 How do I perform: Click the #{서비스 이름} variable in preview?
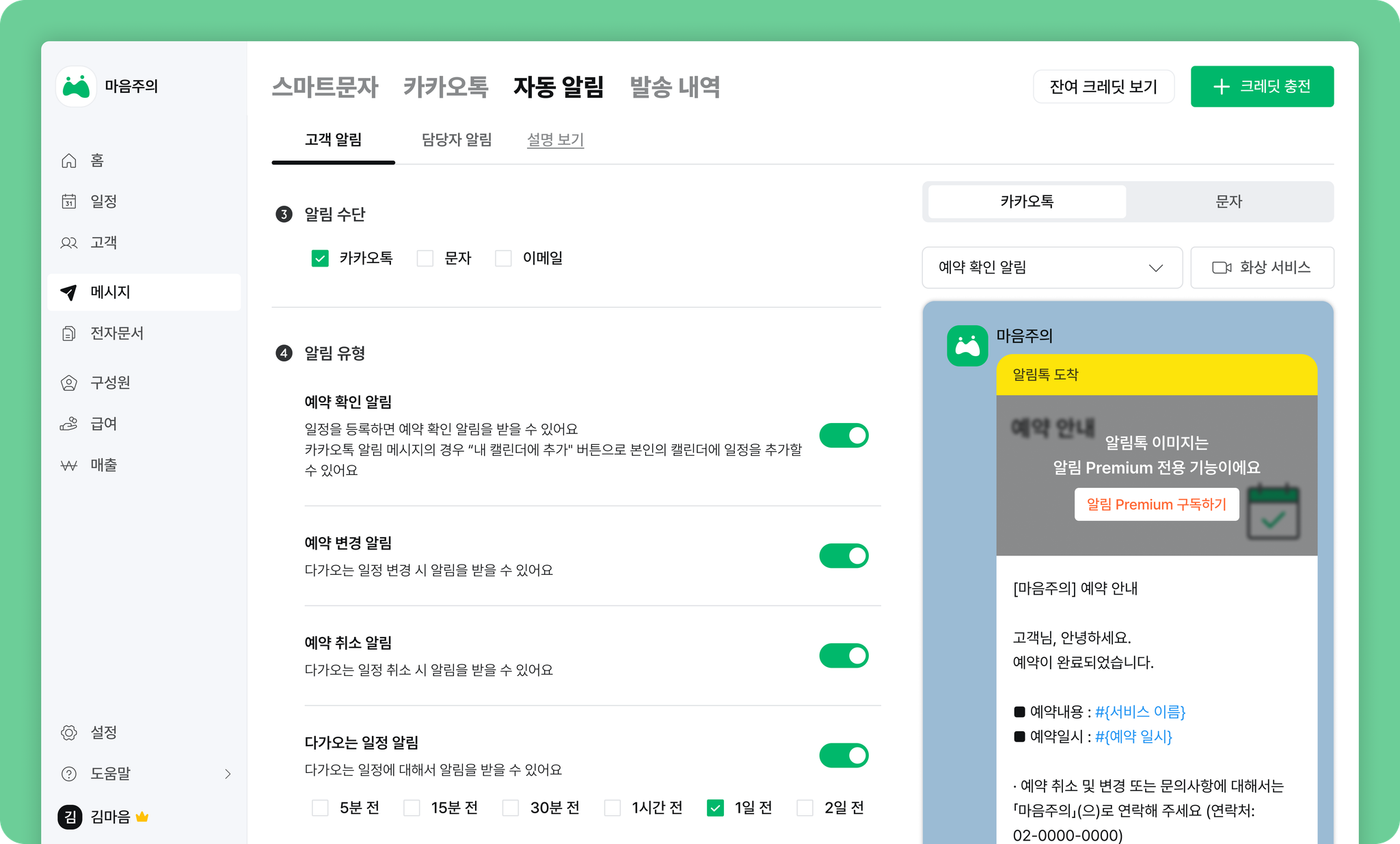pos(1140,712)
